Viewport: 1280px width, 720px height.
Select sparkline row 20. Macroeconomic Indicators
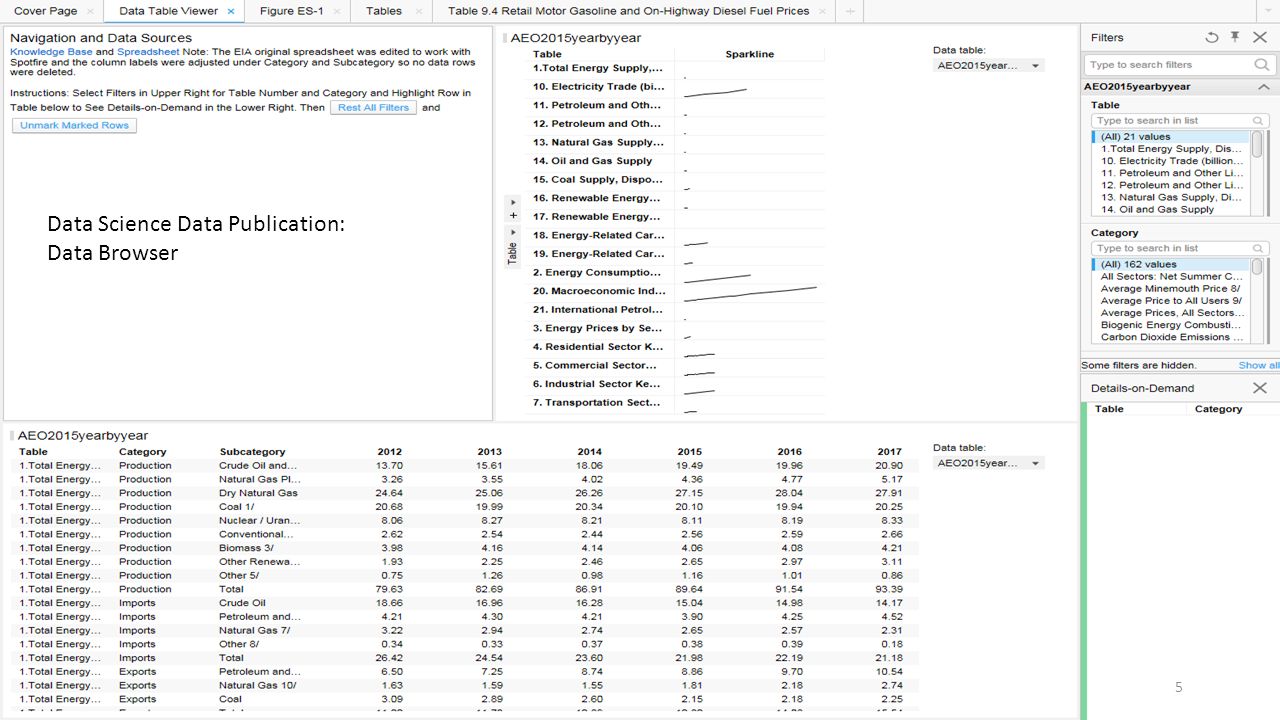point(676,291)
